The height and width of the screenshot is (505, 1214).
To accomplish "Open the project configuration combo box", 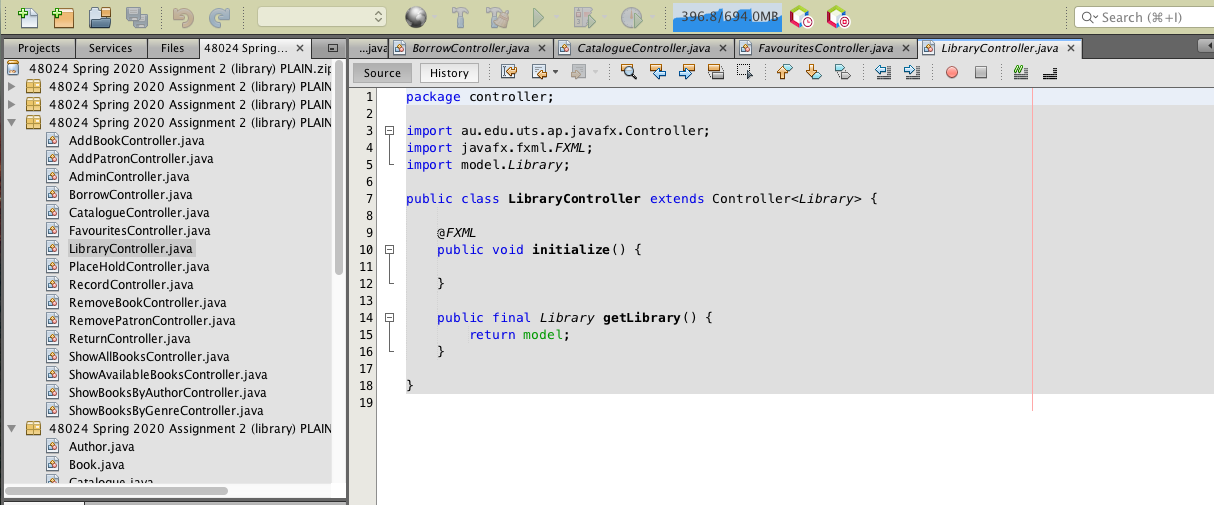I will (x=322, y=17).
